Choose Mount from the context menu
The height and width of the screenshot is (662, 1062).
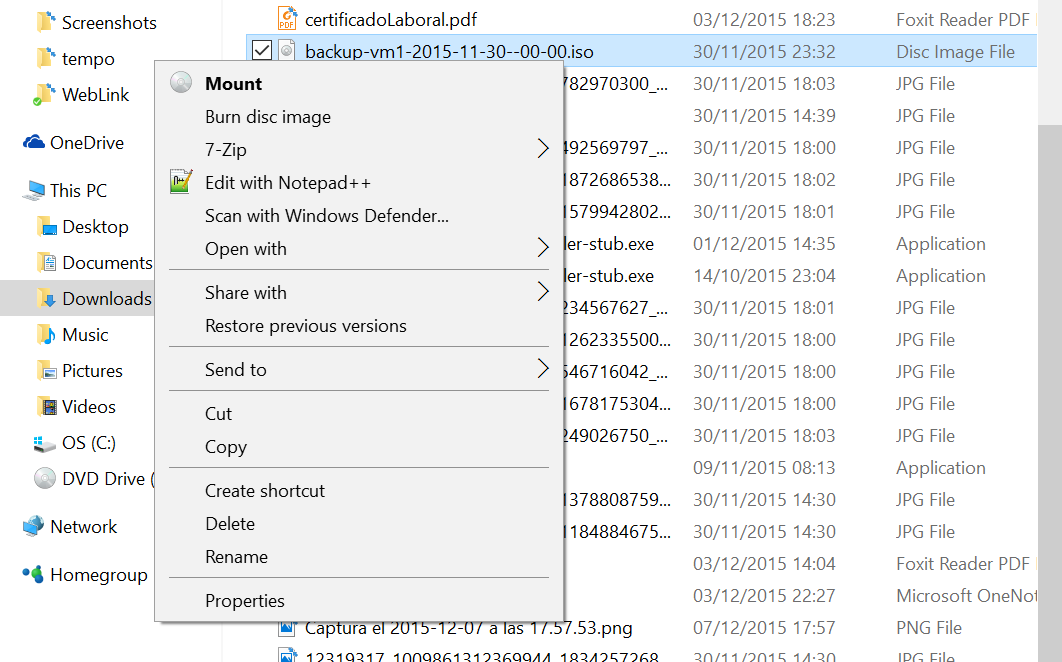(359, 83)
